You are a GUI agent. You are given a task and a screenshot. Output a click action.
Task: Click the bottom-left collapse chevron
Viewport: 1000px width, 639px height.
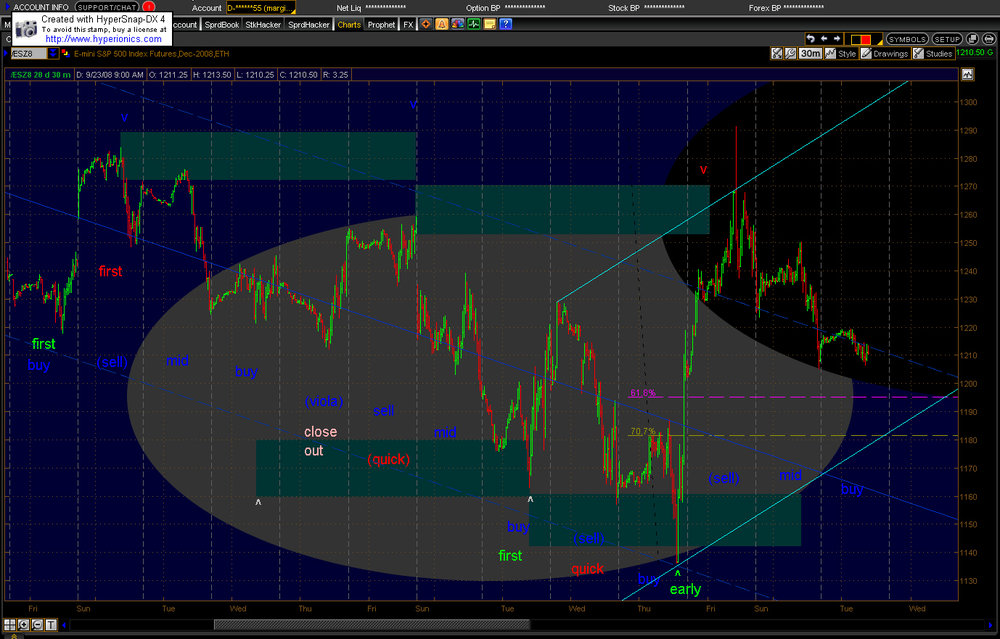click(x=14, y=635)
